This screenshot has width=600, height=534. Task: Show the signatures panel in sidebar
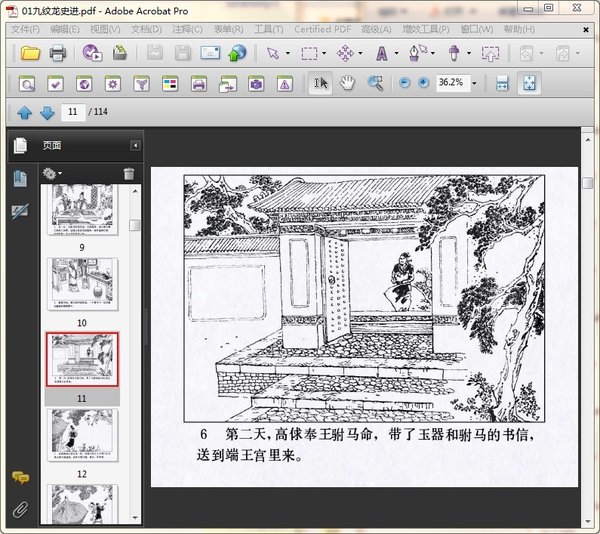[20, 211]
